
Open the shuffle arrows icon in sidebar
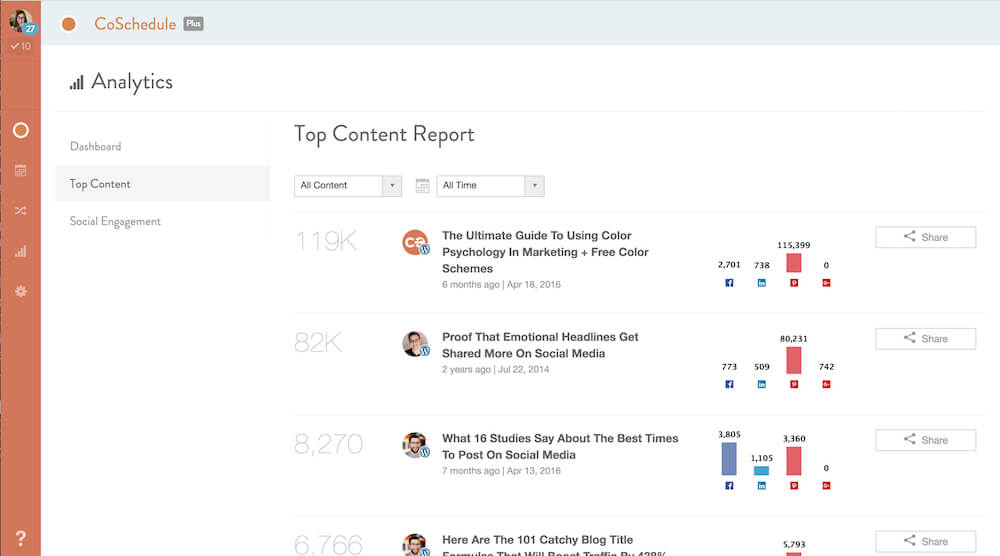point(20,210)
